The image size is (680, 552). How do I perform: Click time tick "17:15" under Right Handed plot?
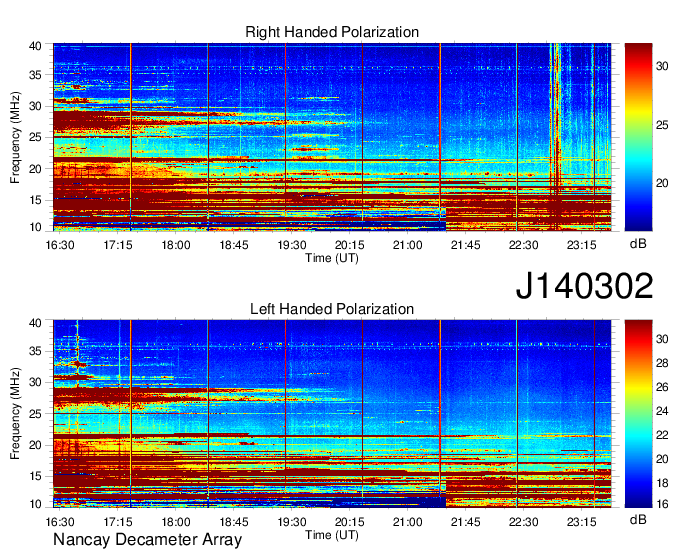tap(118, 245)
